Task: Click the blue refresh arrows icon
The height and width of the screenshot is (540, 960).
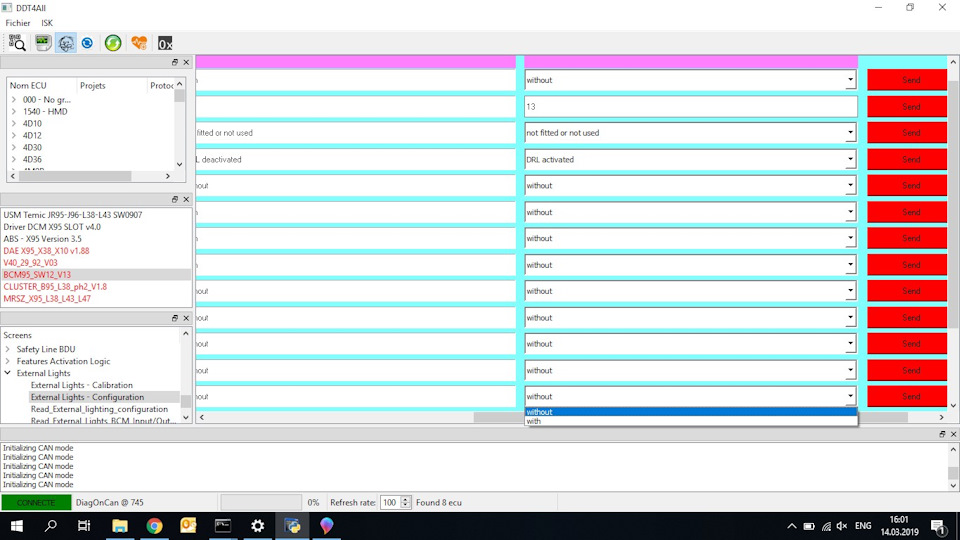Action: point(88,42)
